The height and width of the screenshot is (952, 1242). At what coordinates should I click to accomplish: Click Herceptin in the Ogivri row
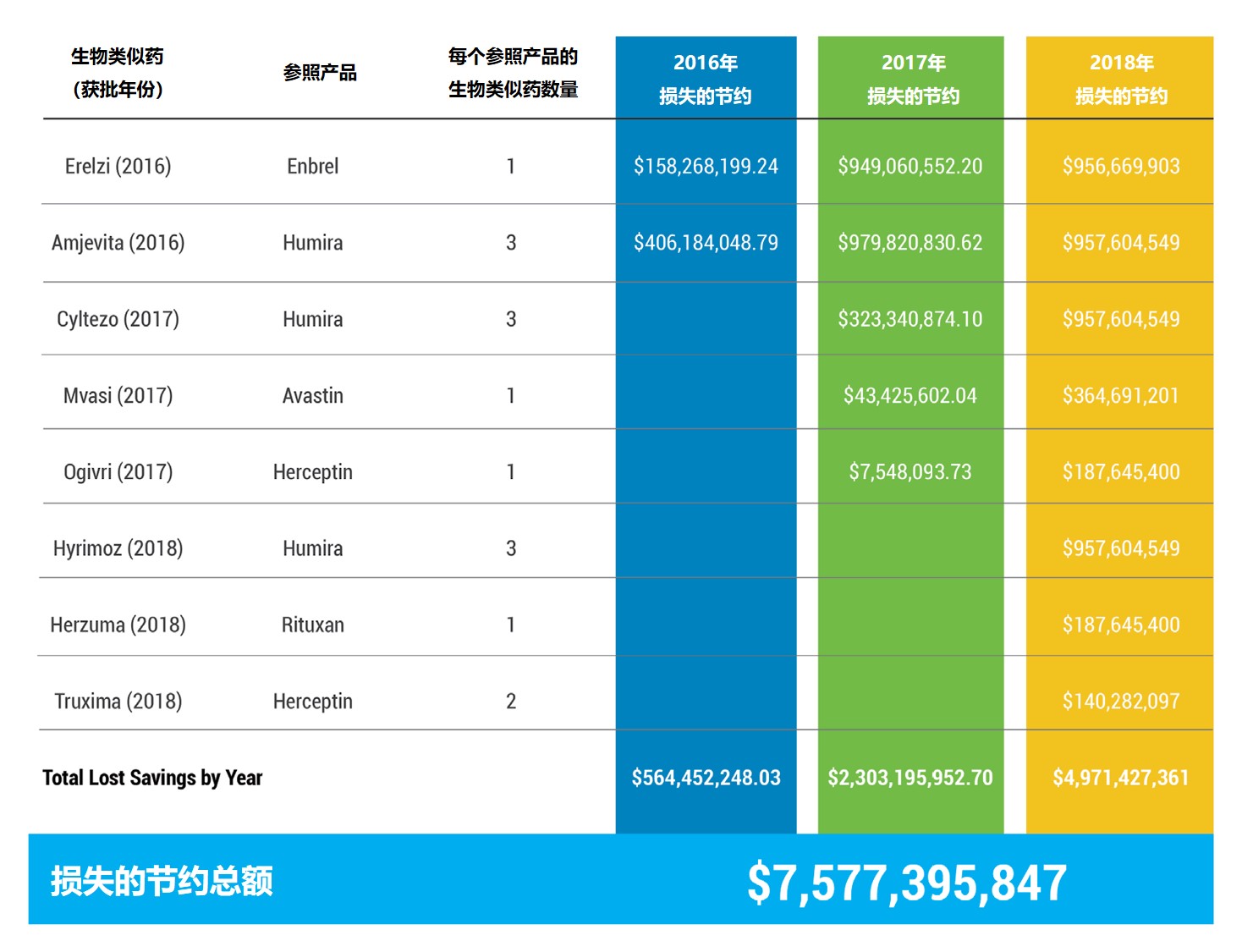tap(313, 471)
